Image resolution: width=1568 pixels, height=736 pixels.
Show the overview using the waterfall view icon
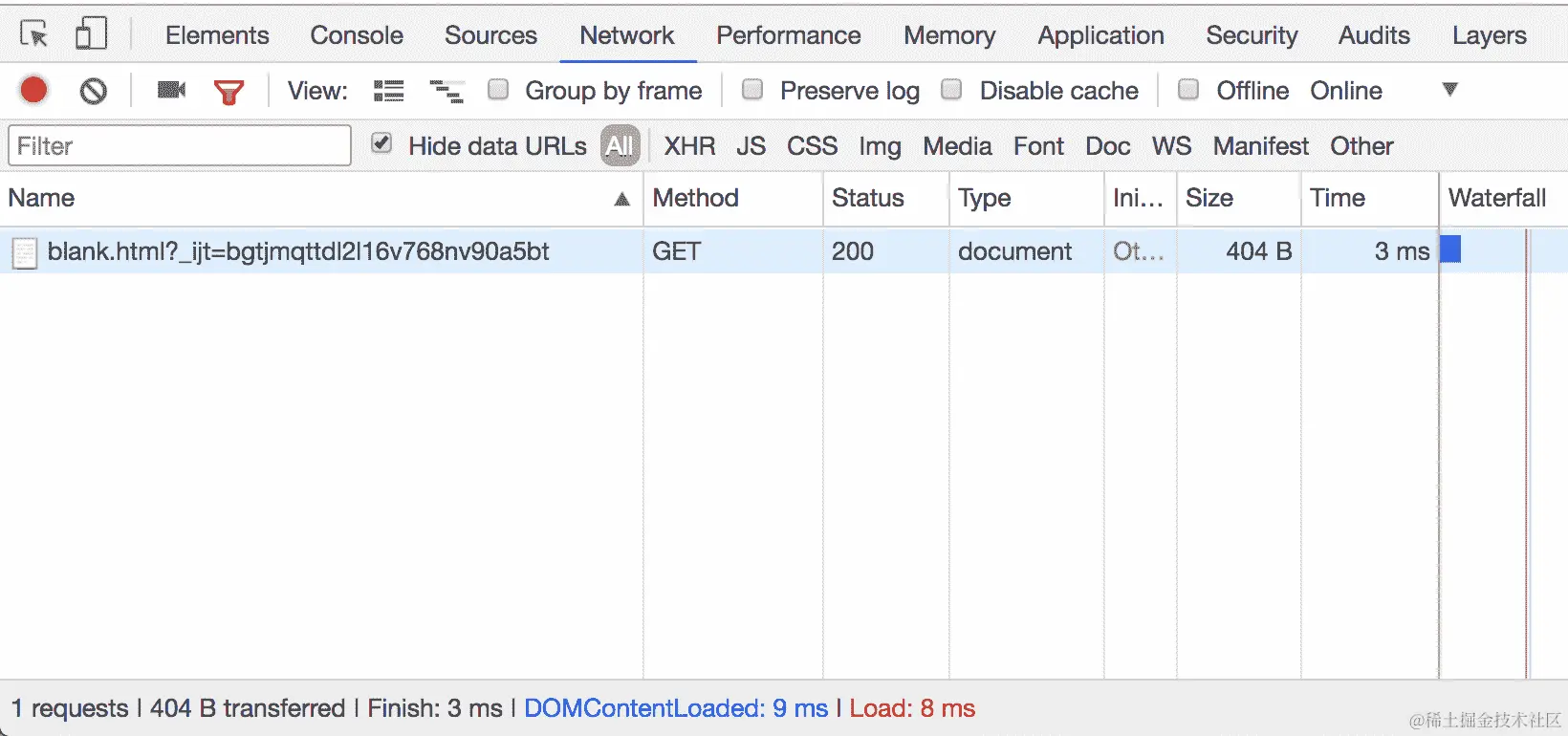tap(446, 91)
